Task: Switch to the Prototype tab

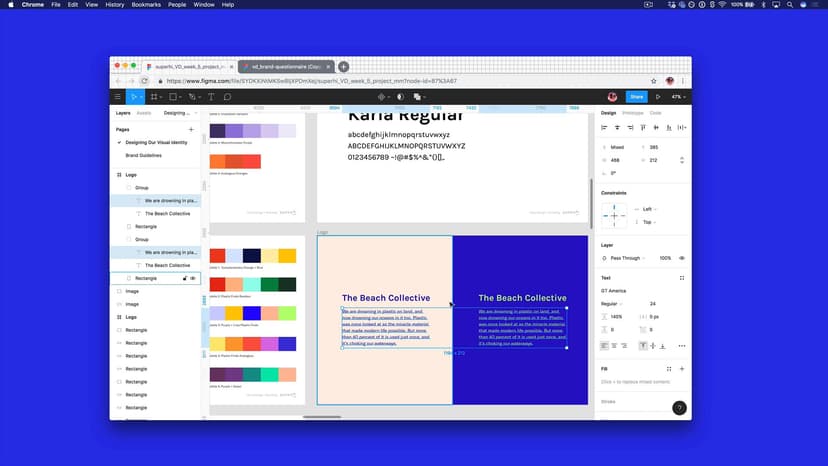Action: pos(632,113)
